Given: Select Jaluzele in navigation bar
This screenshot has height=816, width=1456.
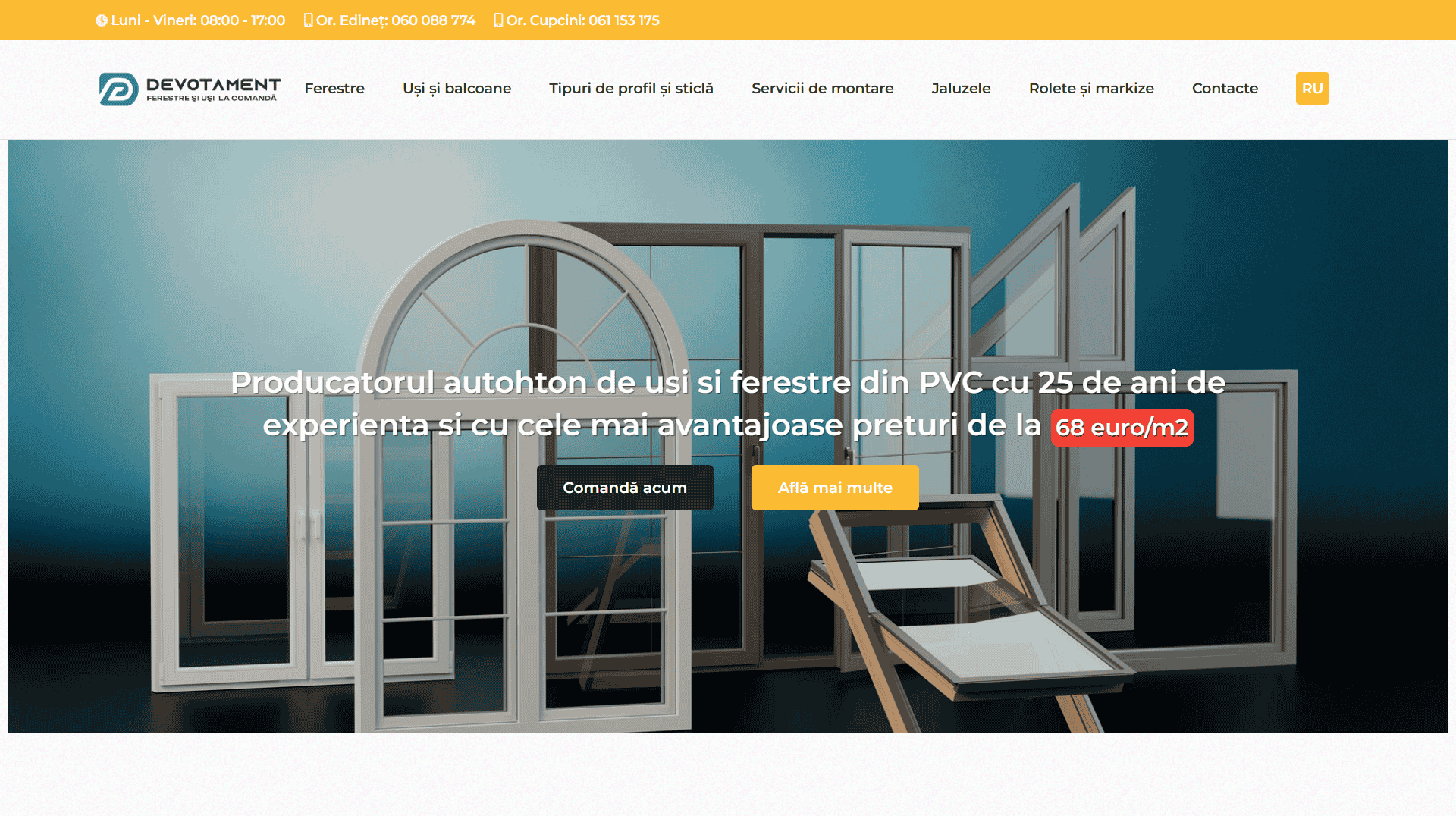Looking at the screenshot, I should click(961, 88).
